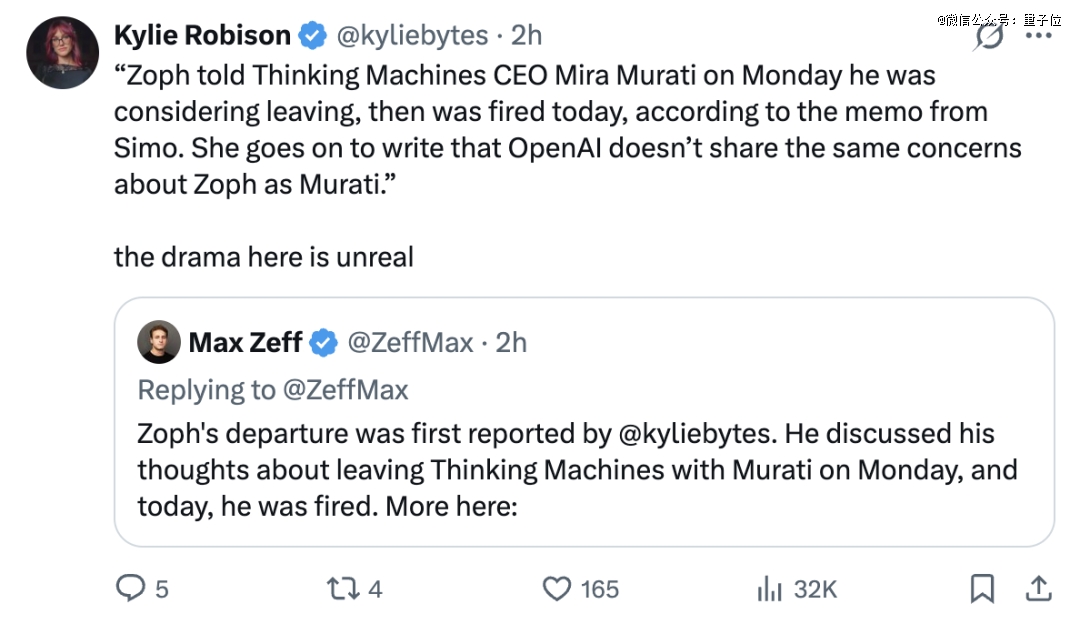Open the quoted tweet body text

click(x=560, y=471)
